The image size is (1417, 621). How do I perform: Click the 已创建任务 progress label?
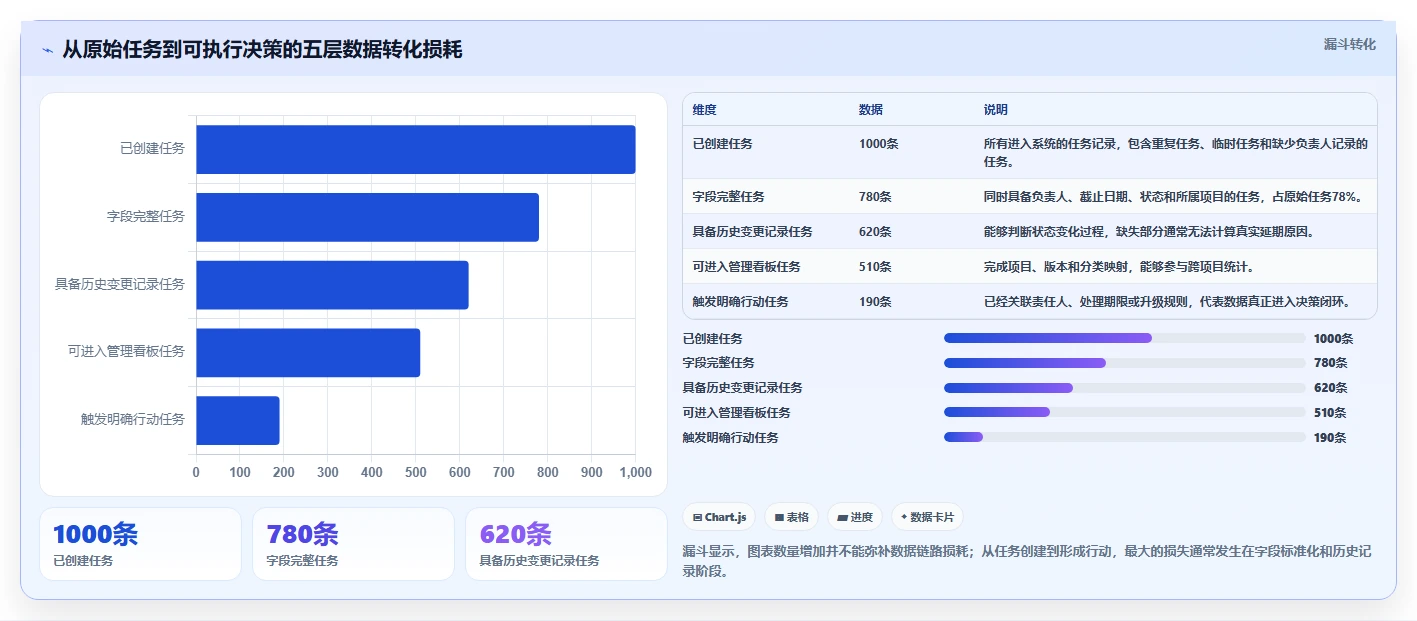click(713, 339)
